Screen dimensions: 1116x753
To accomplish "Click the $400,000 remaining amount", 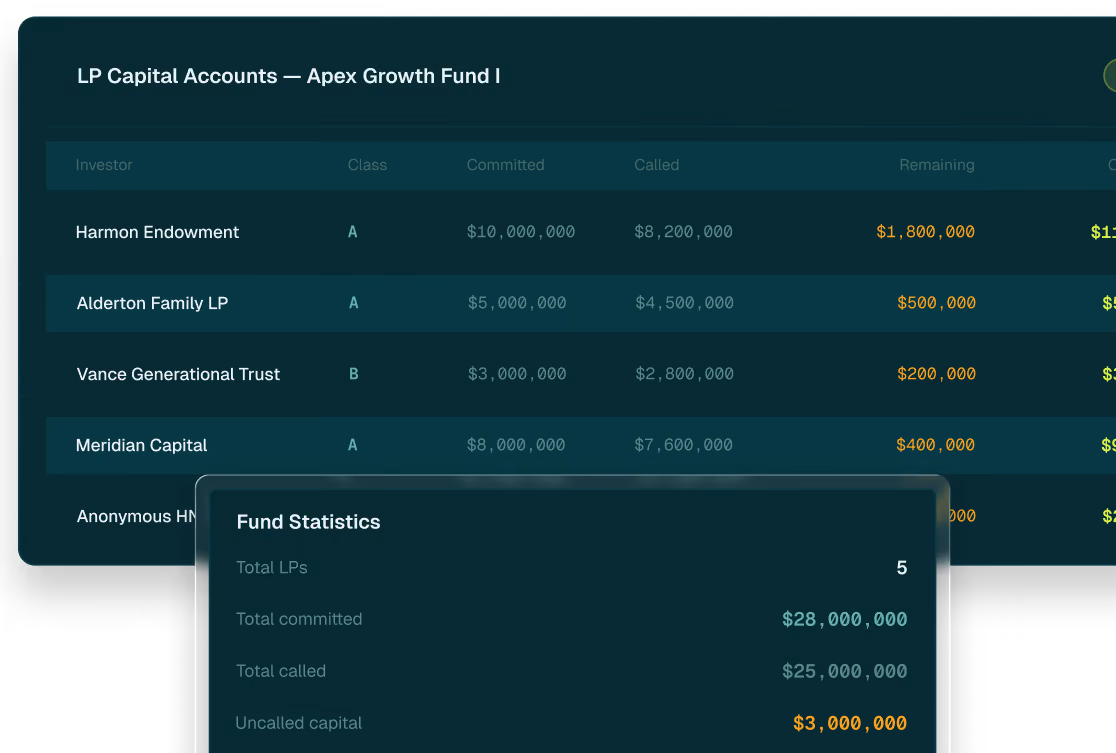I will tap(935, 446).
